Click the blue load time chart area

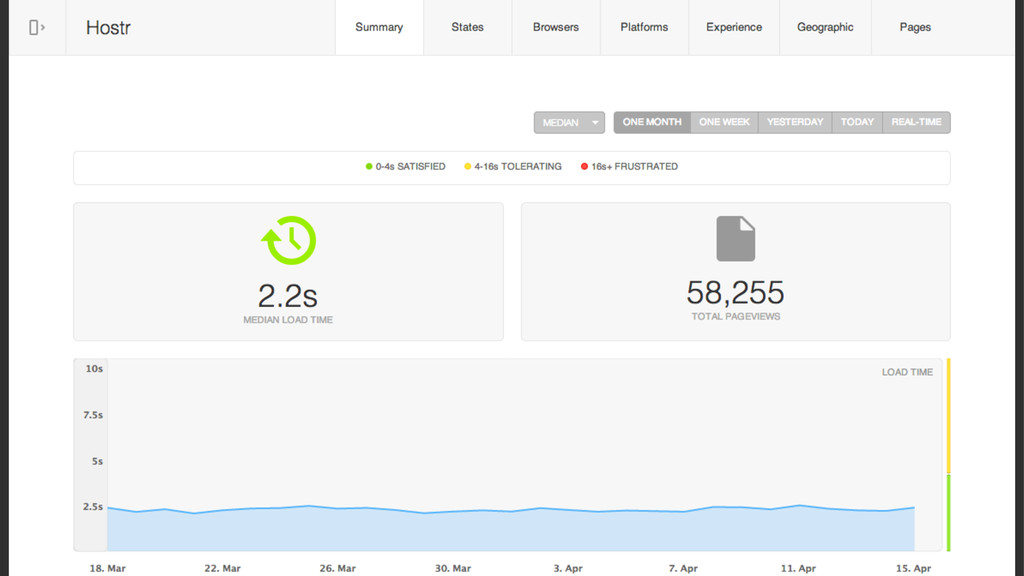pyautogui.click(x=511, y=530)
